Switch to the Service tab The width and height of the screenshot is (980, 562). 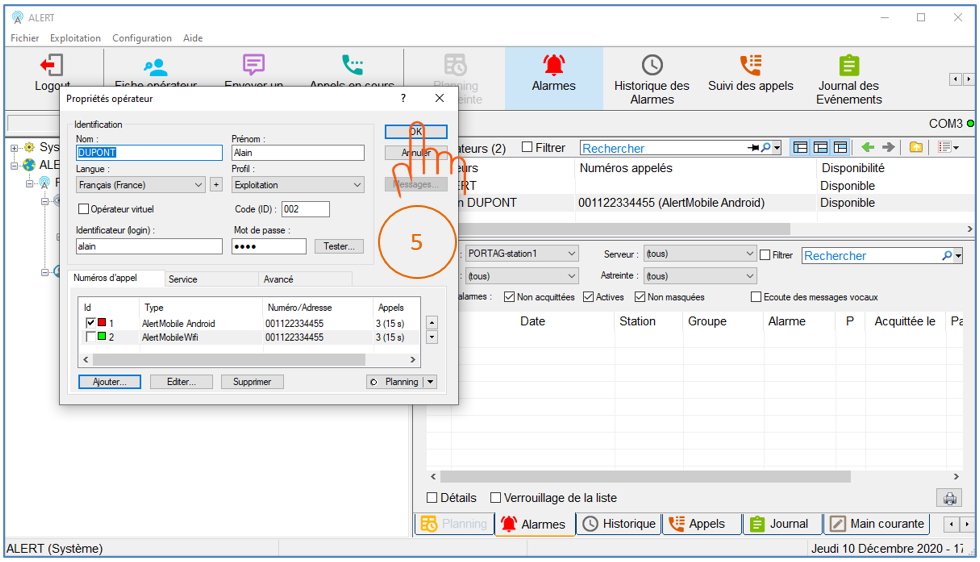click(x=183, y=279)
